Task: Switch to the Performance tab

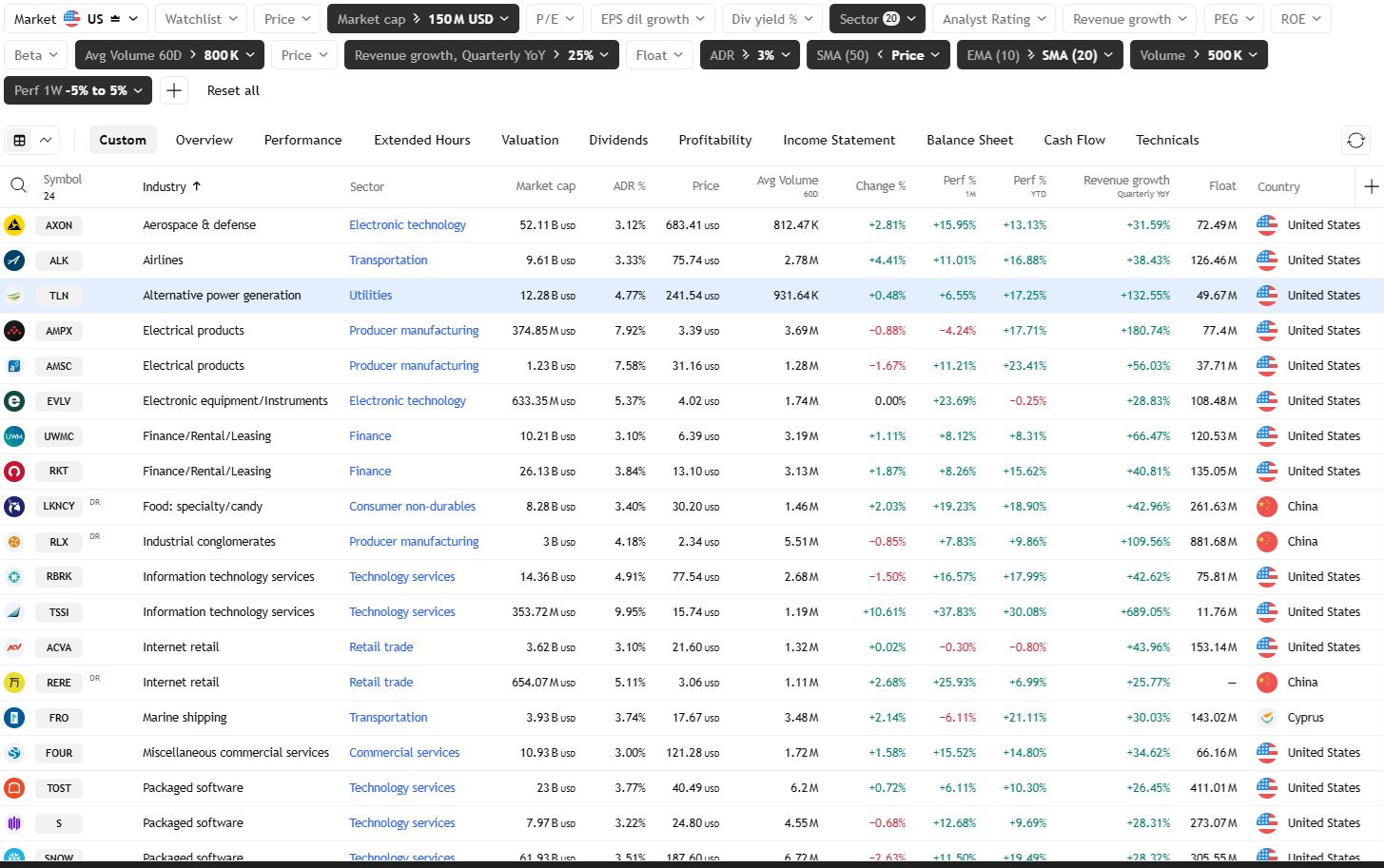Action: point(302,140)
